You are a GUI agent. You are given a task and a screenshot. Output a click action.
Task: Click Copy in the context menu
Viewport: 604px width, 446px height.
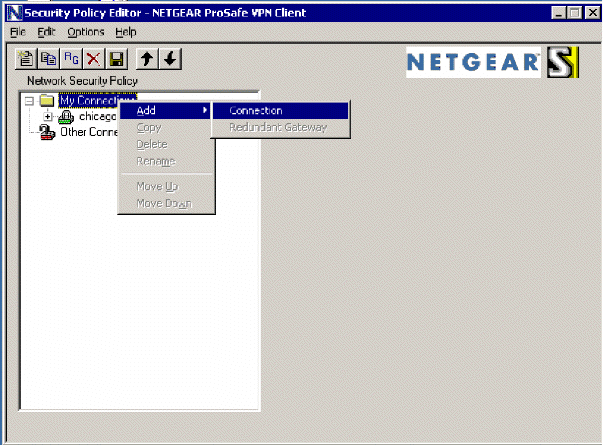(x=166, y=127)
